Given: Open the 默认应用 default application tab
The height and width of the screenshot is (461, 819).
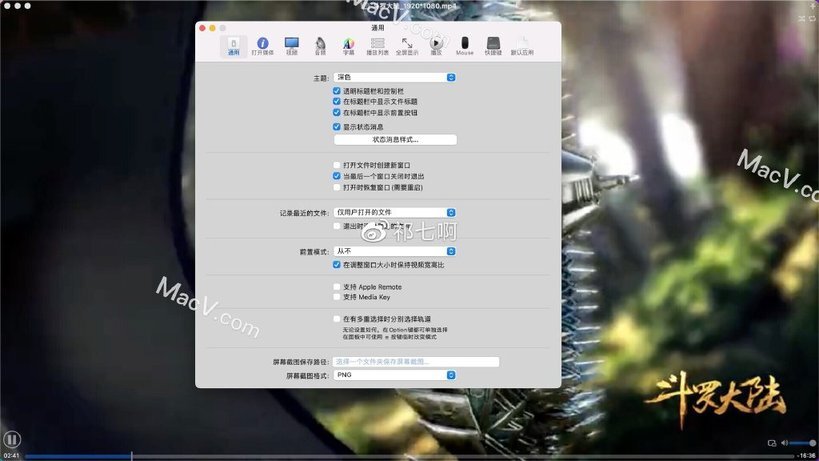Looking at the screenshot, I should pyautogui.click(x=522, y=46).
